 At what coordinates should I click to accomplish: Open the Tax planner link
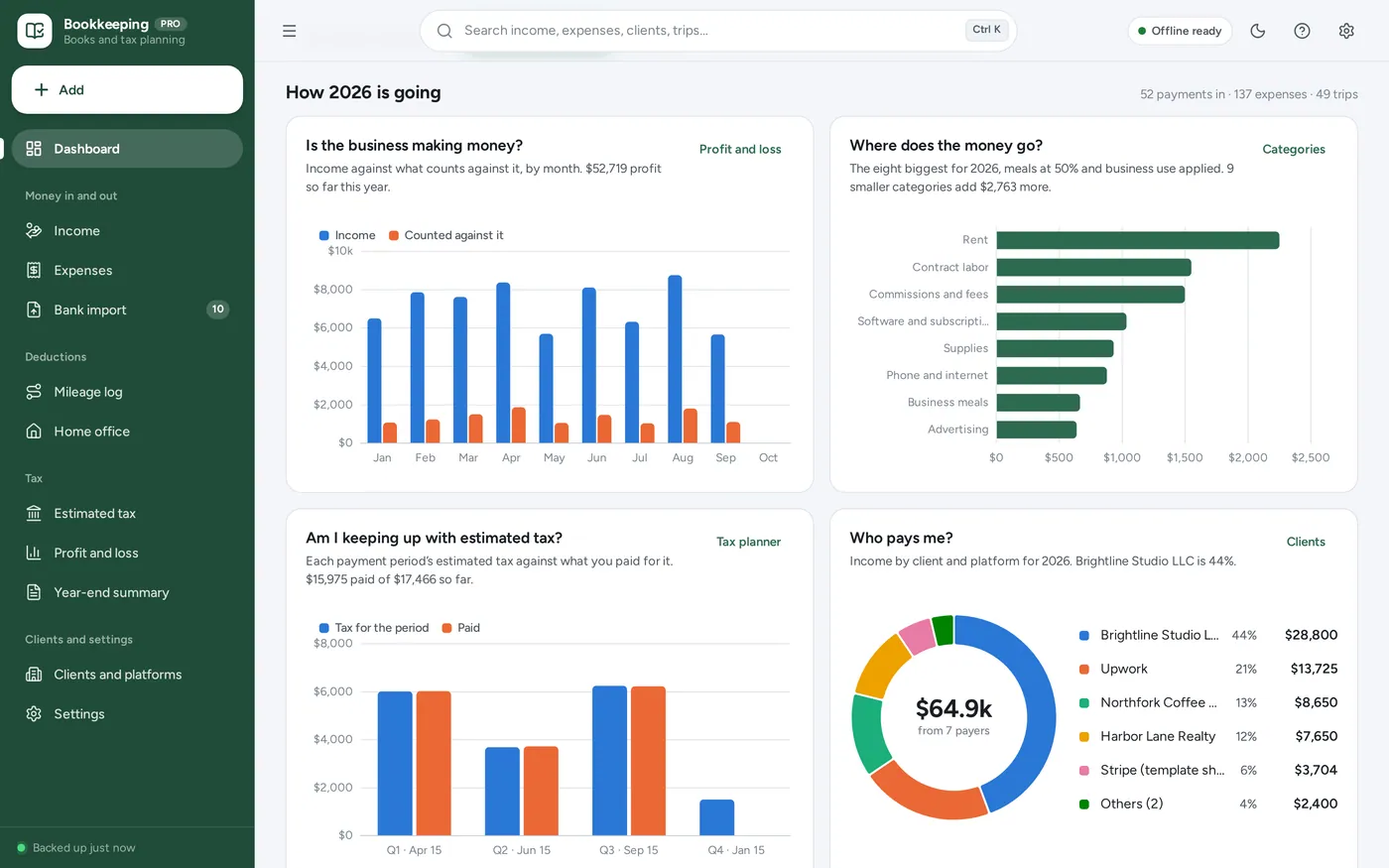click(748, 543)
